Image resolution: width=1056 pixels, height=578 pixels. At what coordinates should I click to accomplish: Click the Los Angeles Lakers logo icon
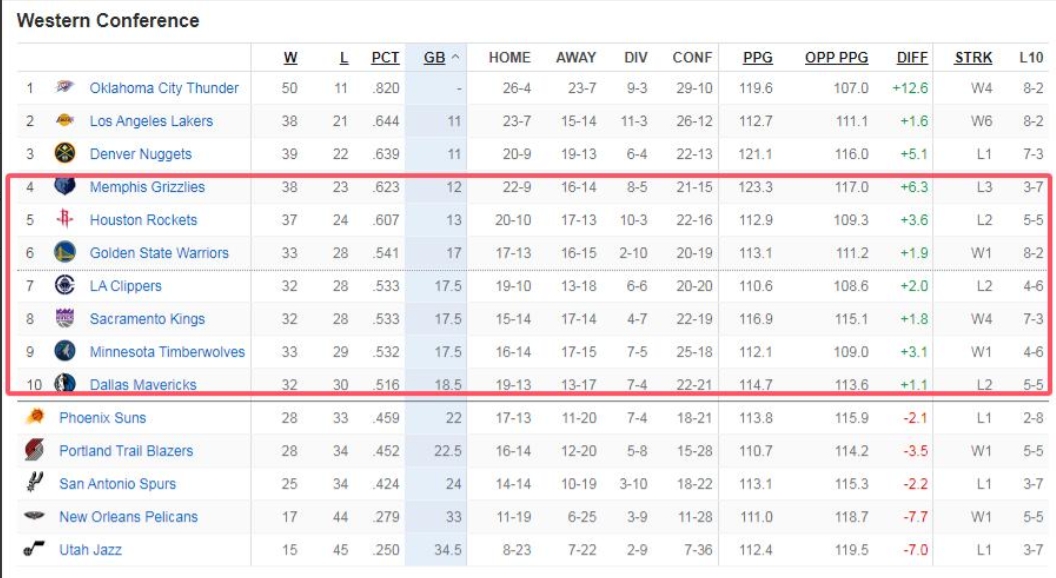(65, 121)
